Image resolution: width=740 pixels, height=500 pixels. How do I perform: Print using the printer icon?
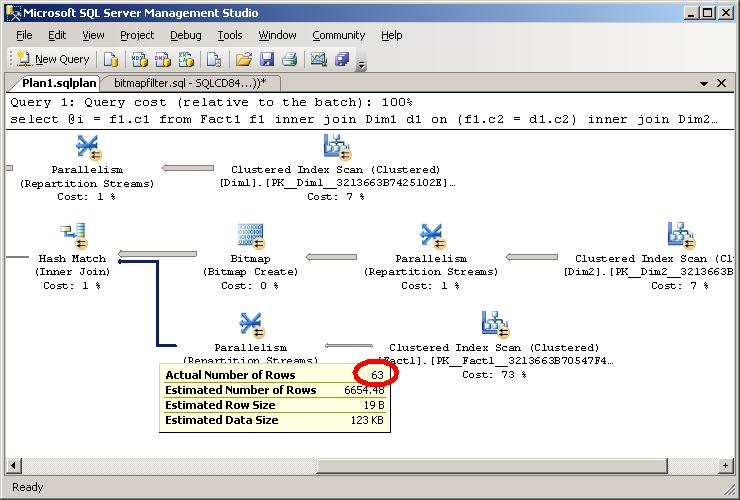(289, 59)
